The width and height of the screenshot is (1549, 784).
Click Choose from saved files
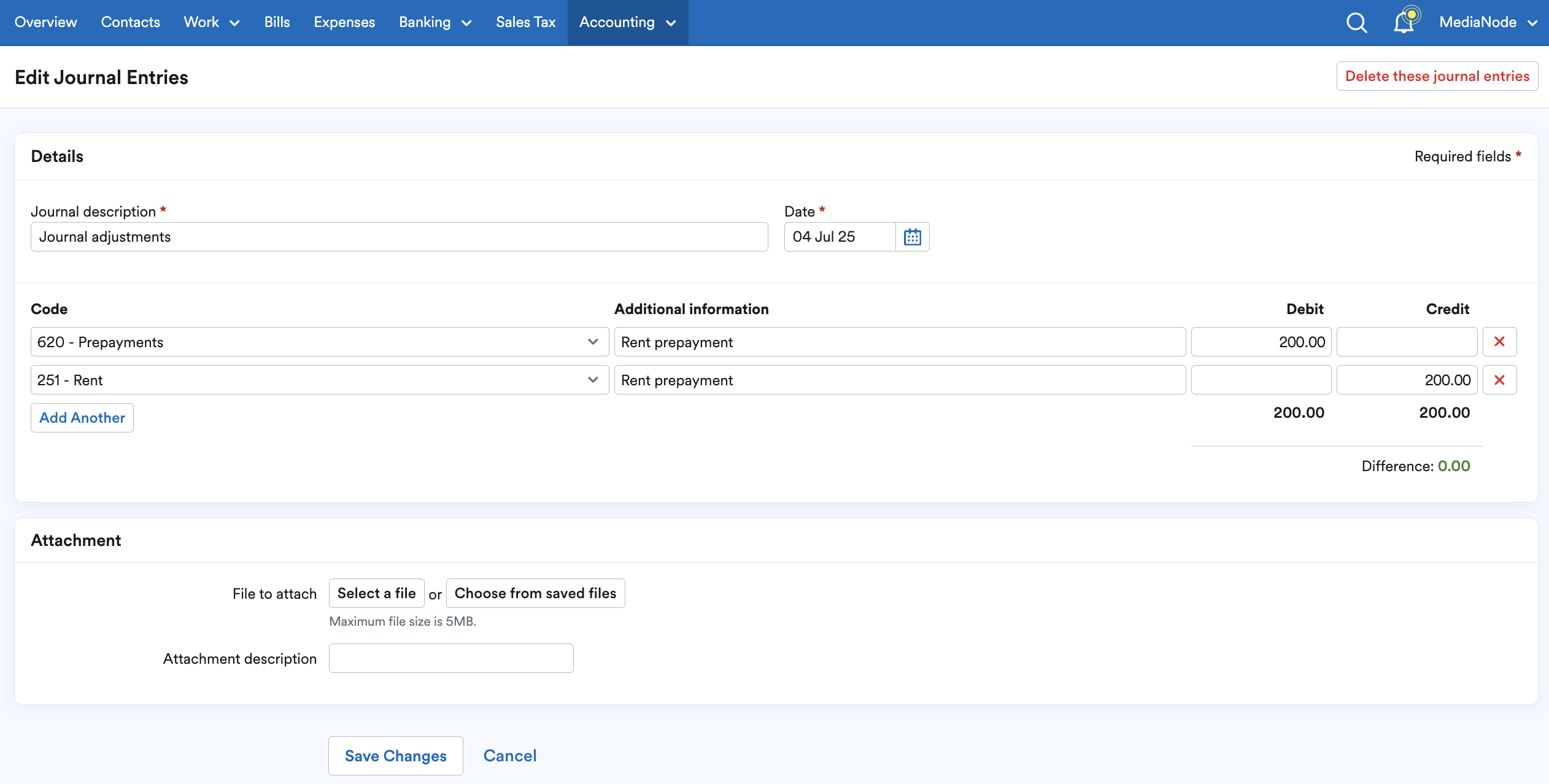pos(535,593)
